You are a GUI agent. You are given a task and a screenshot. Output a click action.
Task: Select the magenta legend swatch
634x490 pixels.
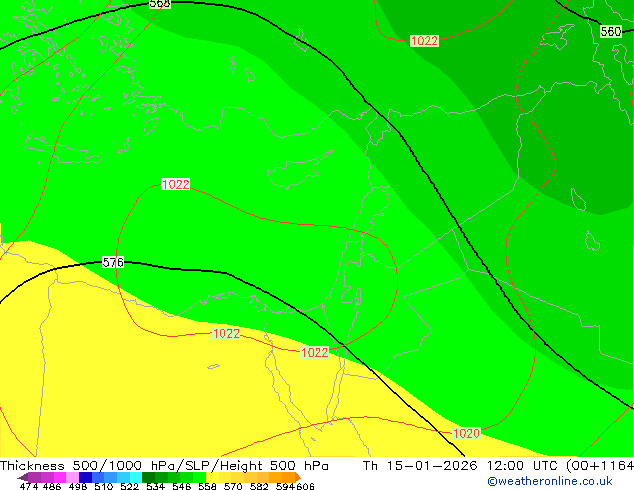click(59, 477)
